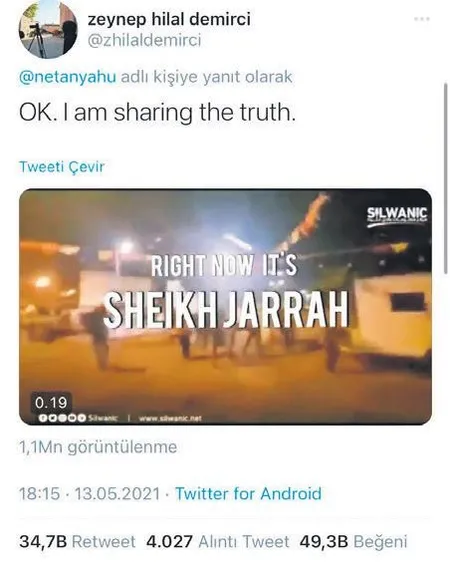450x562 pixels.
Task: Click the vertical scrollbar on right edge
Action: coord(446,178)
